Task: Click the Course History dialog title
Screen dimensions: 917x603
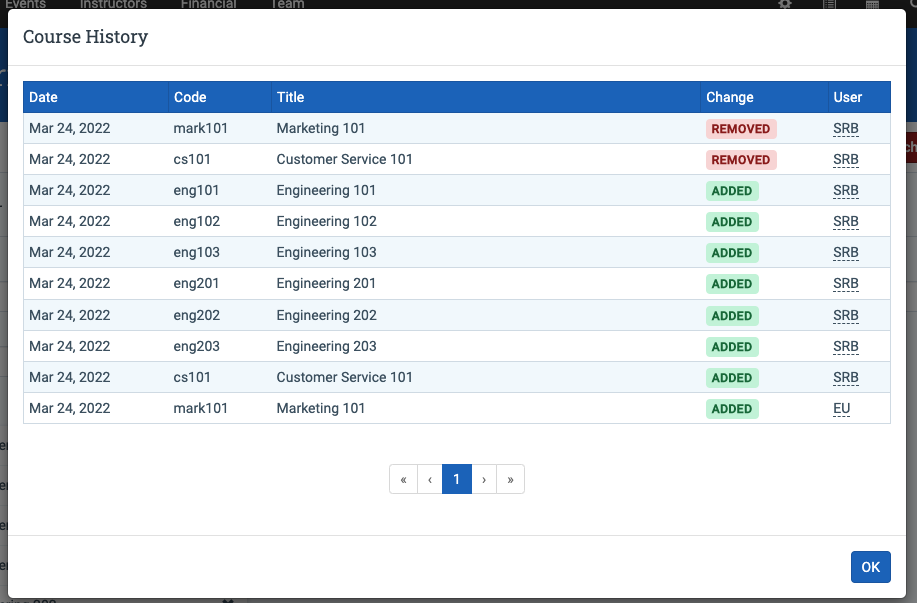Action: (85, 37)
